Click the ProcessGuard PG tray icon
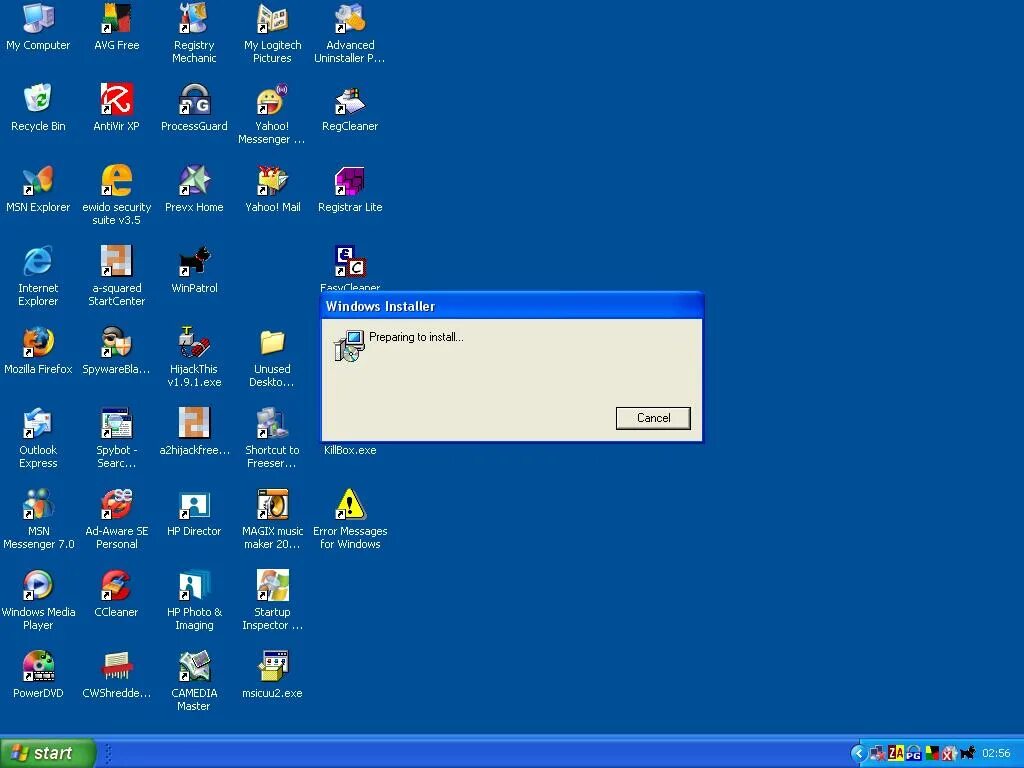The width and height of the screenshot is (1024, 768). click(914, 754)
